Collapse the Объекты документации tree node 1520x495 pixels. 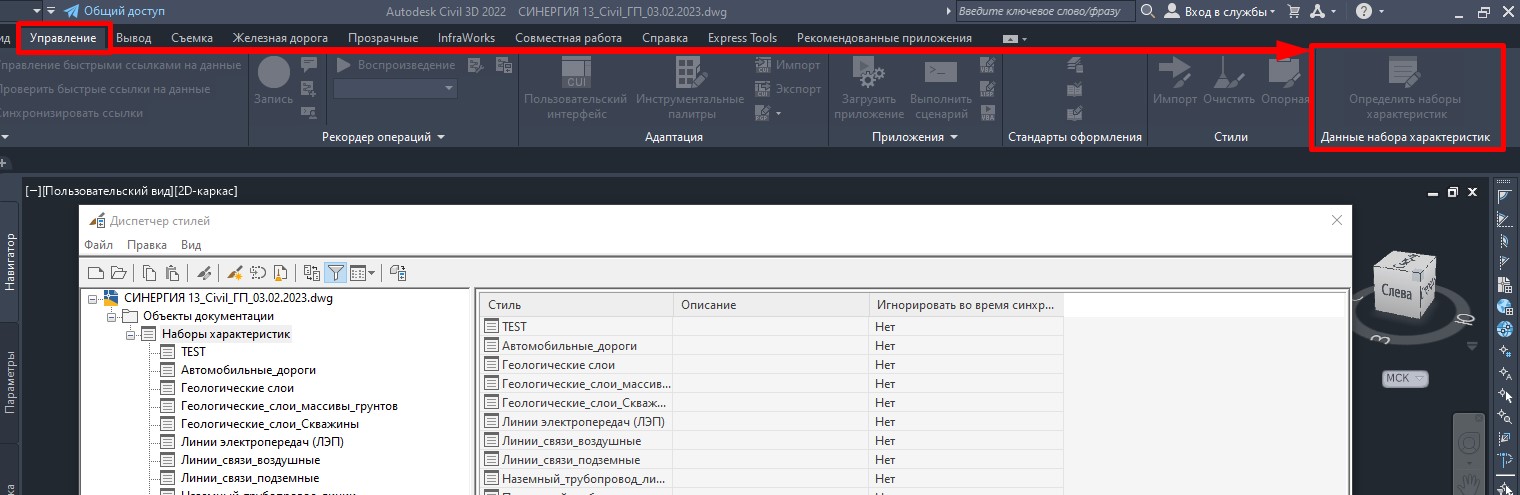click(111, 316)
